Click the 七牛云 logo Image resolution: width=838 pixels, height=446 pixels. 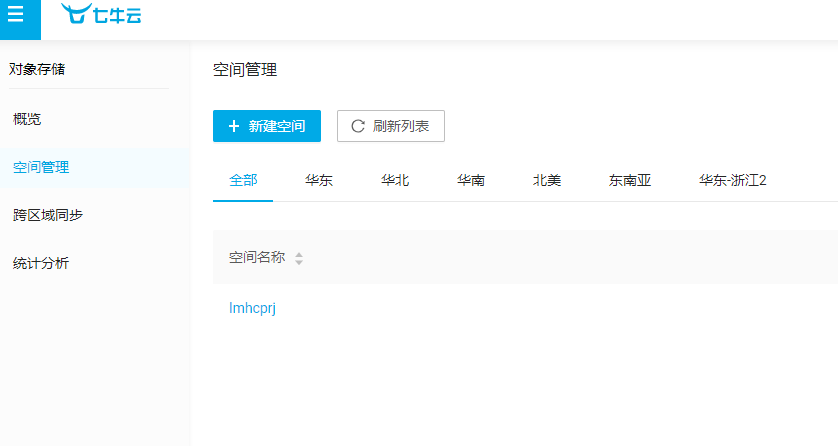pyautogui.click(x=101, y=14)
